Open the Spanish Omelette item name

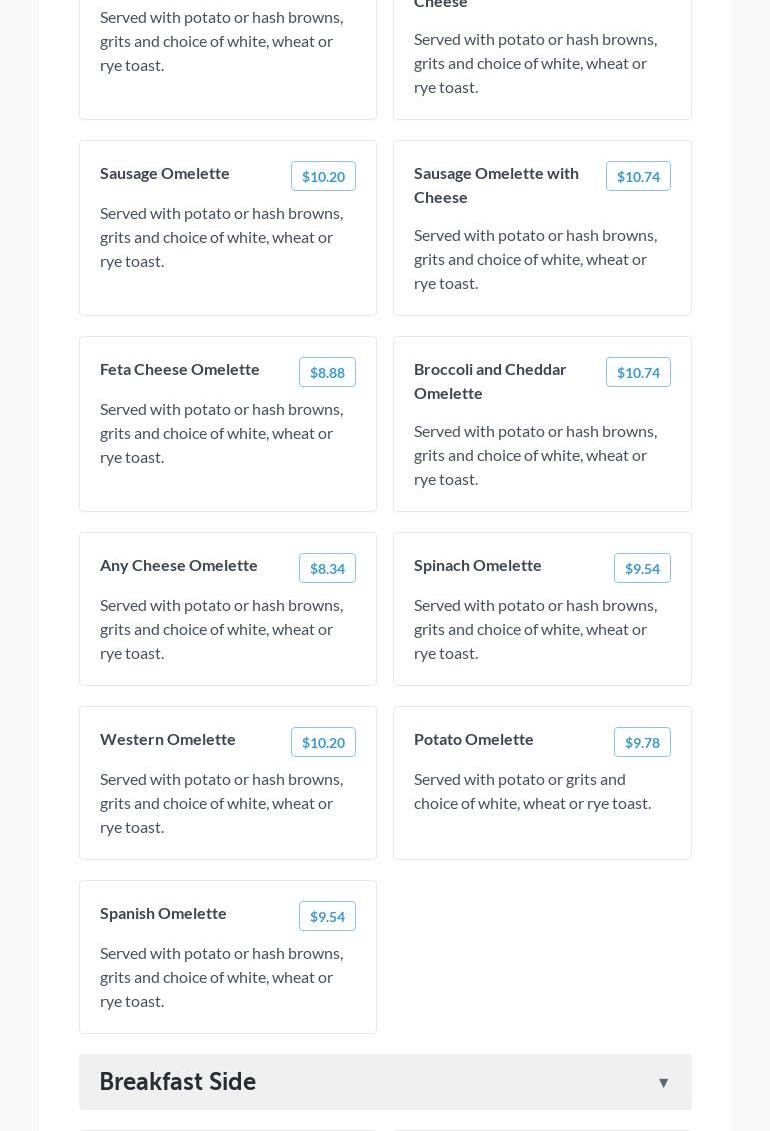coord(163,913)
